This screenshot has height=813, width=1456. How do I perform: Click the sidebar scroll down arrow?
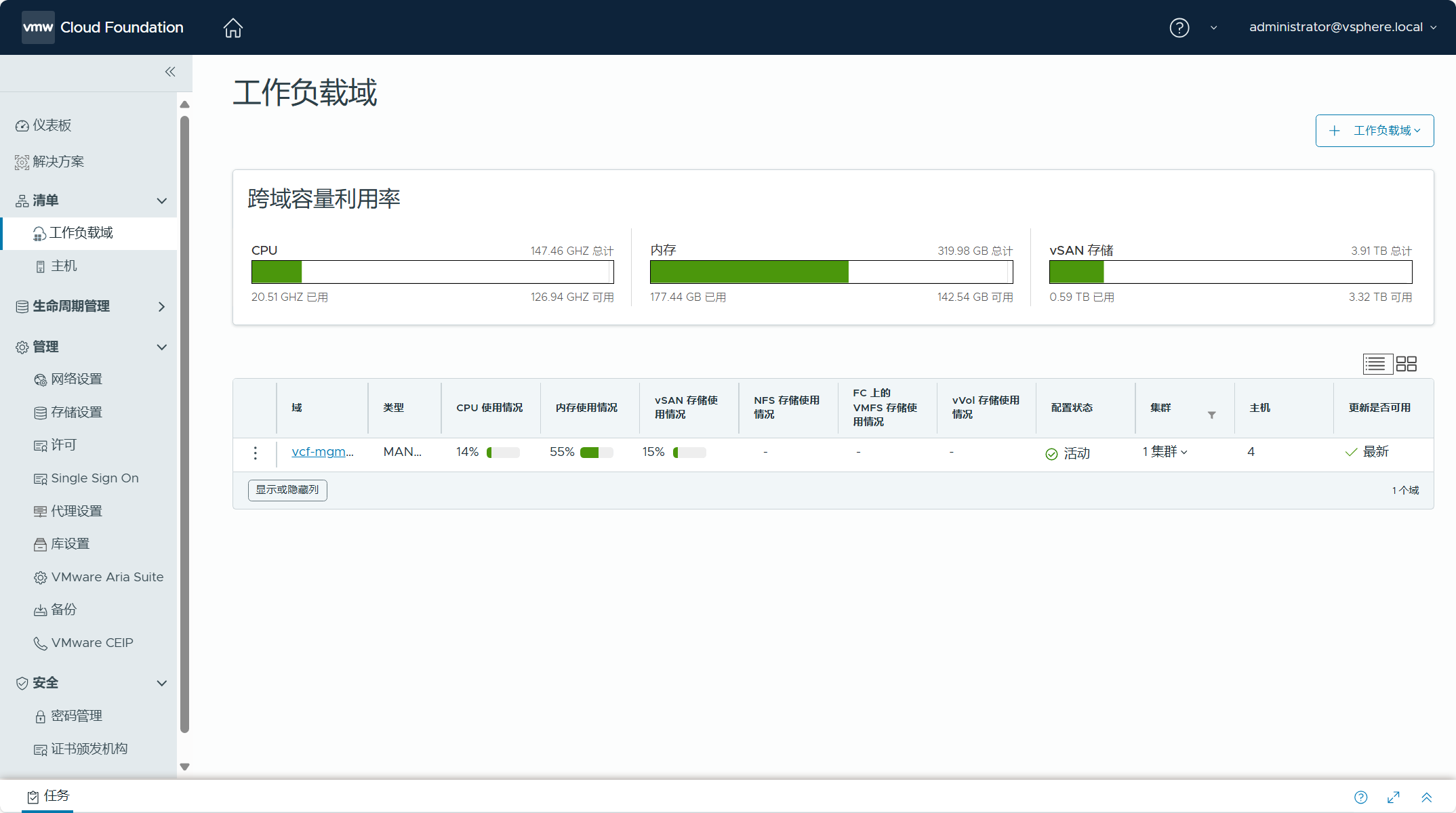tap(184, 767)
